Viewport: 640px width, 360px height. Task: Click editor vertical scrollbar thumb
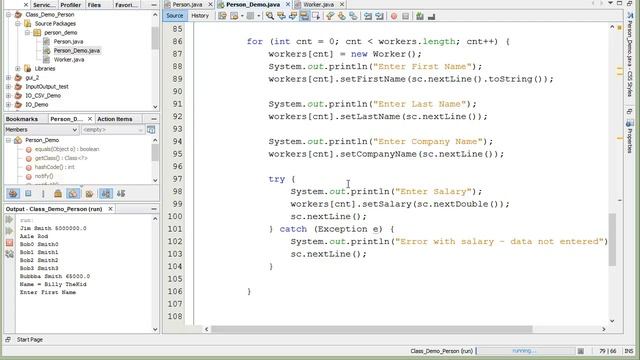612,240
